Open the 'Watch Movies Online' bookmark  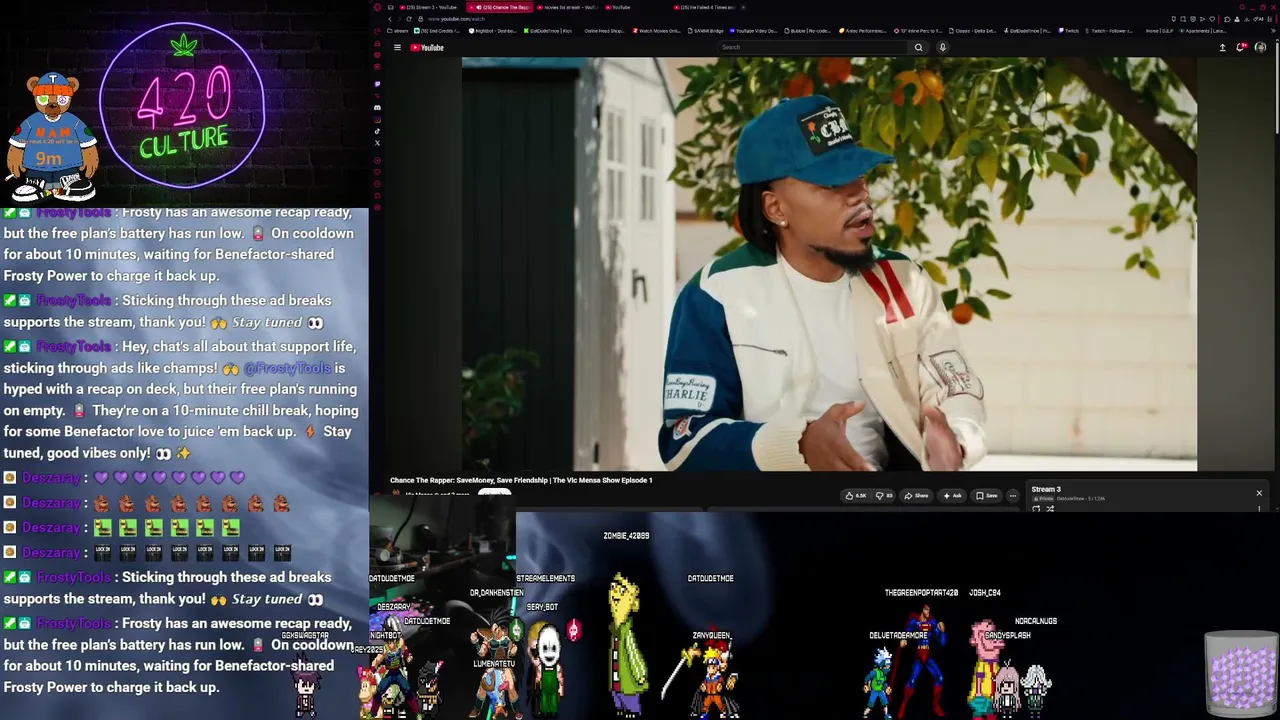[x=657, y=31]
